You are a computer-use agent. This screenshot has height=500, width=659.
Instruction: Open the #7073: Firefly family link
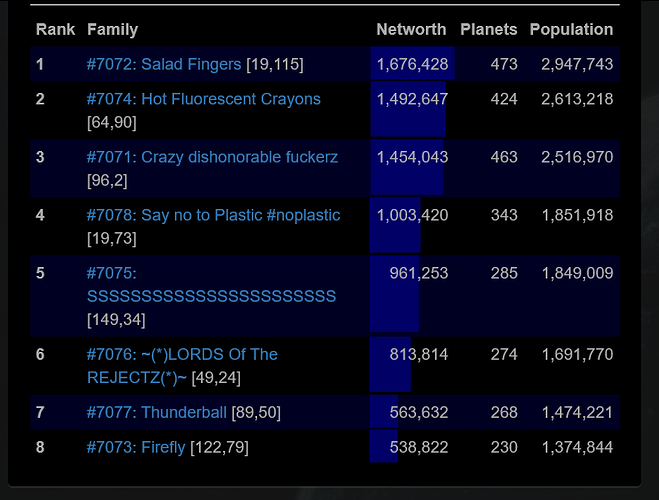coord(136,447)
